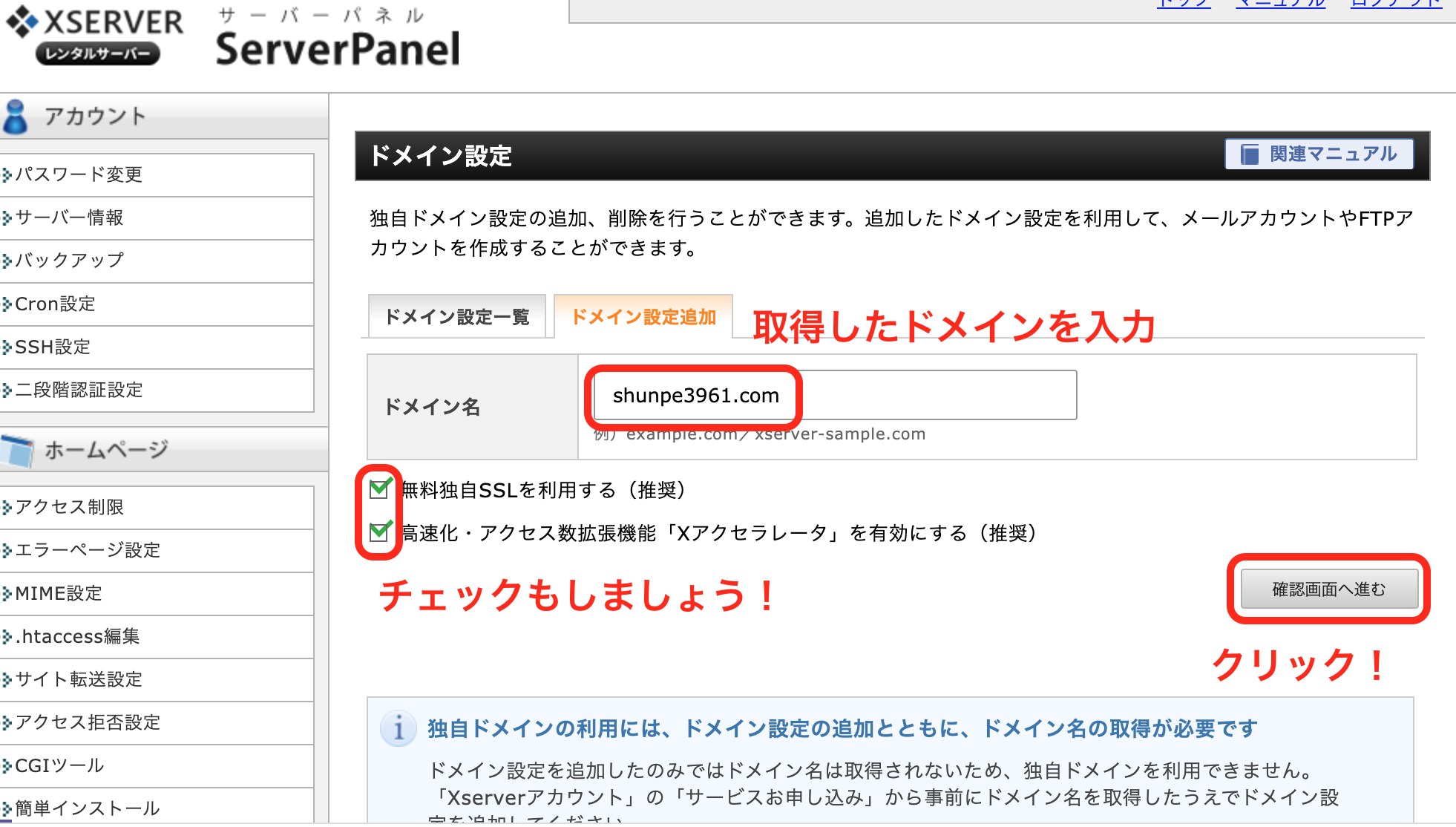Toggle the 無料独自SSL checkbox
The height and width of the screenshot is (827, 1456).
tap(379, 489)
